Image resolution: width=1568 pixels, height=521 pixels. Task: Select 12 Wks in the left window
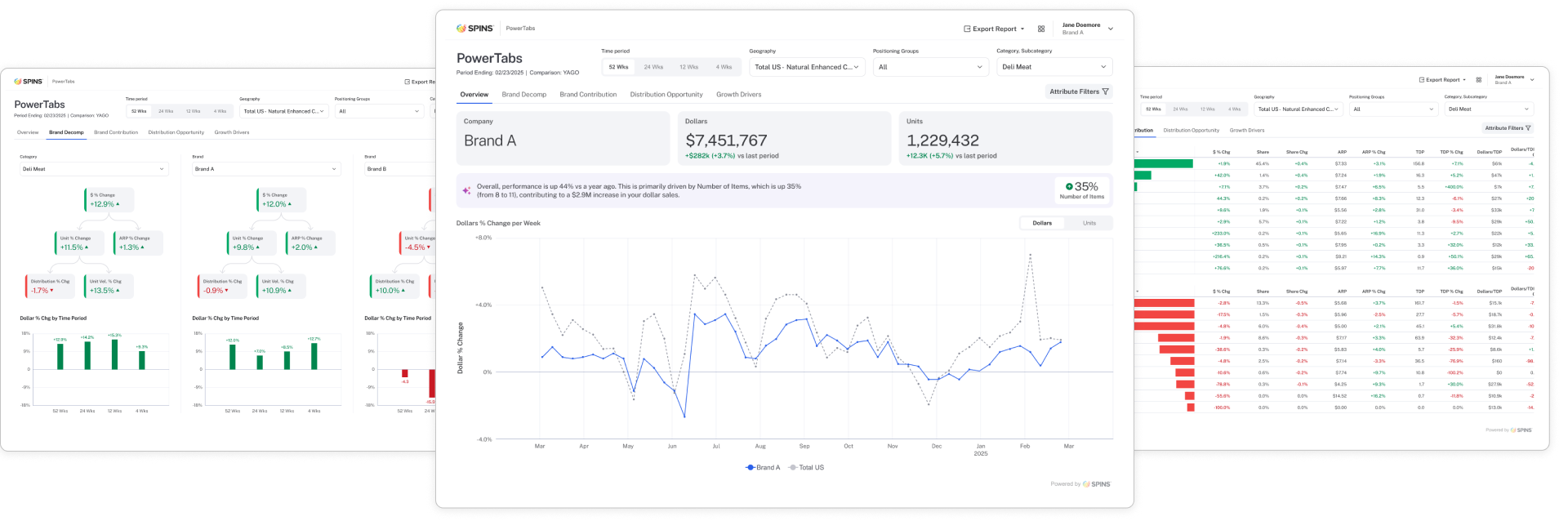coord(193,111)
